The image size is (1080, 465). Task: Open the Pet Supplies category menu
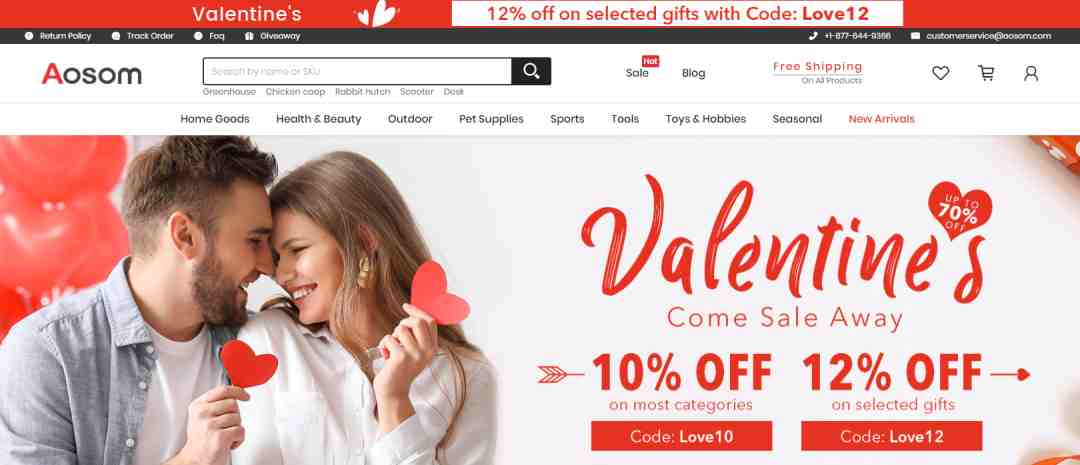pos(491,119)
